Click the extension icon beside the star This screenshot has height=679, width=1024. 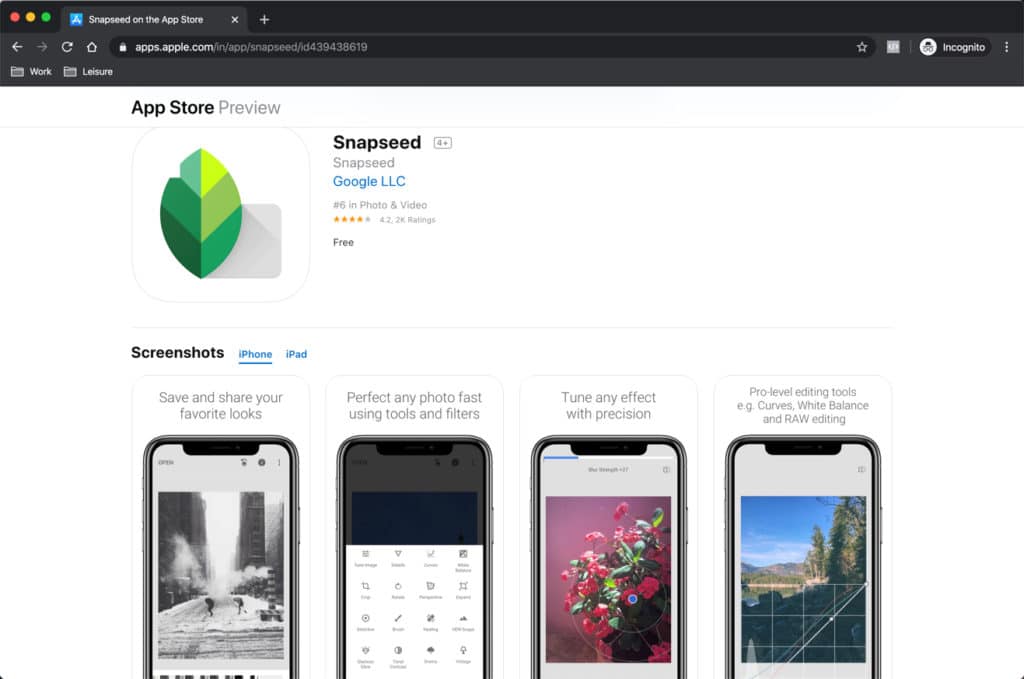pos(893,47)
